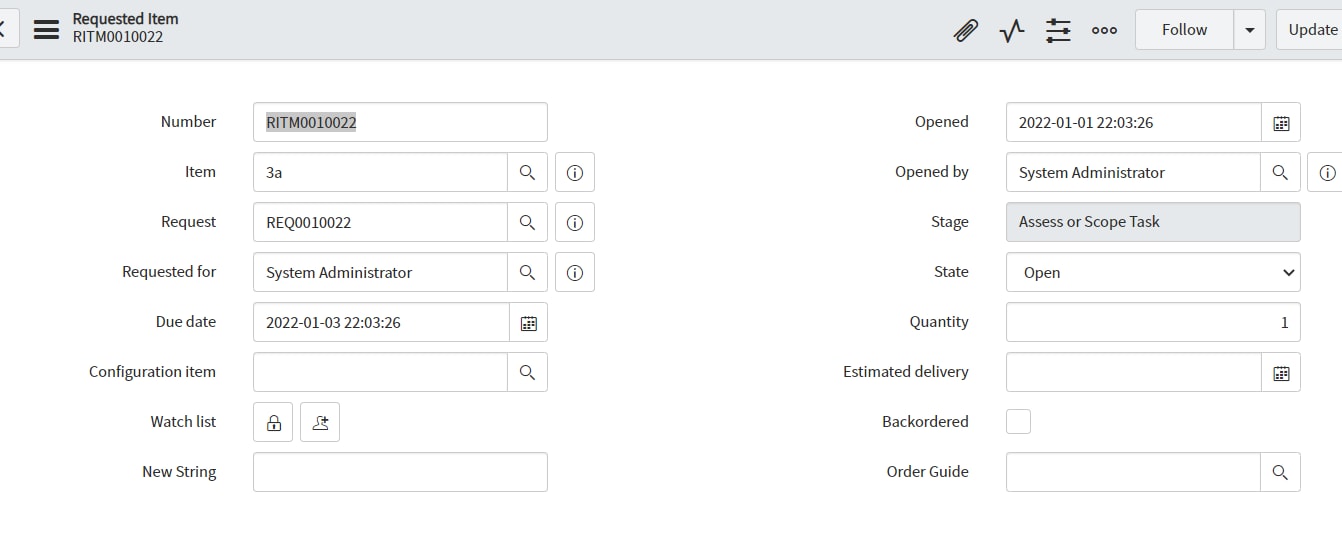Open more options ellipsis menu
Screen dimensions: 1342x533
pyautogui.click(x=1104, y=30)
